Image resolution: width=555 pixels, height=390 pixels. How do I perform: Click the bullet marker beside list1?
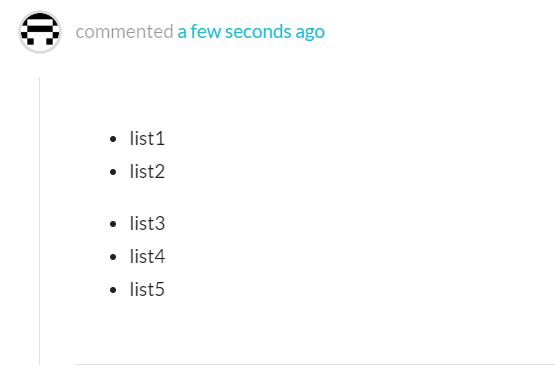point(113,139)
